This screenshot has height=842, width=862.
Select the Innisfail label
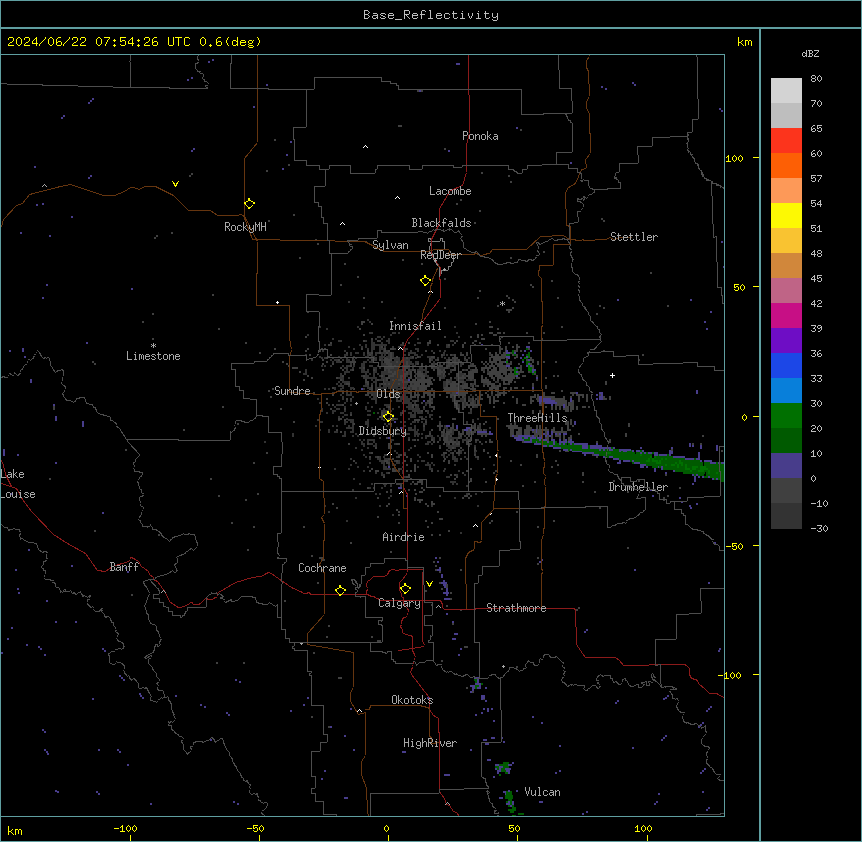(415, 326)
